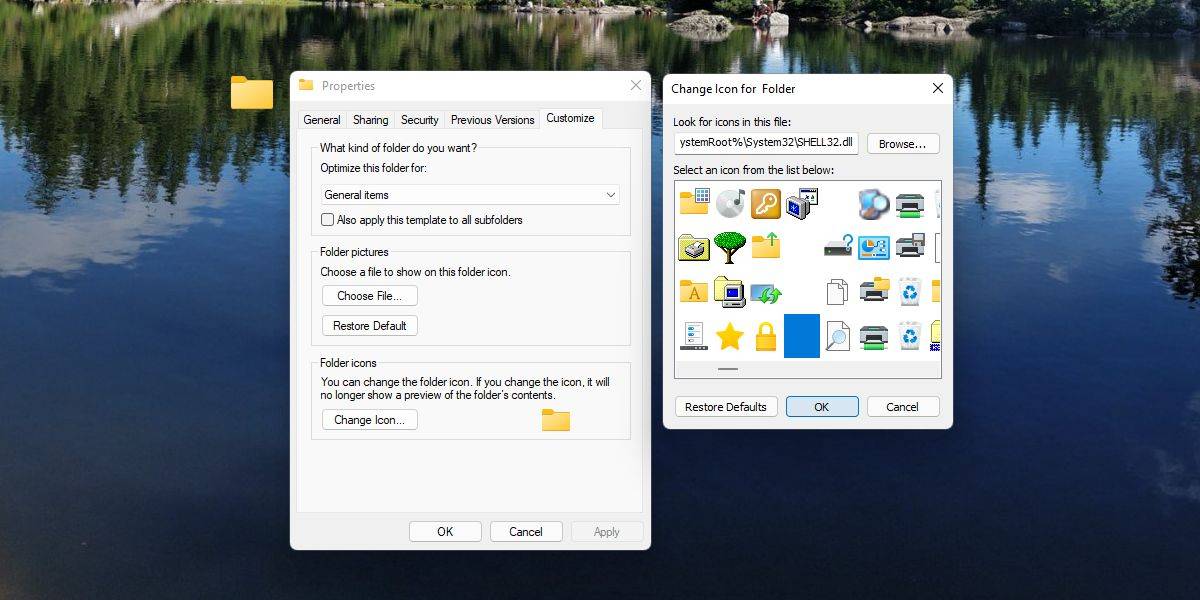Click OK in the Properties window
The width and height of the screenshot is (1200, 600).
tap(445, 532)
